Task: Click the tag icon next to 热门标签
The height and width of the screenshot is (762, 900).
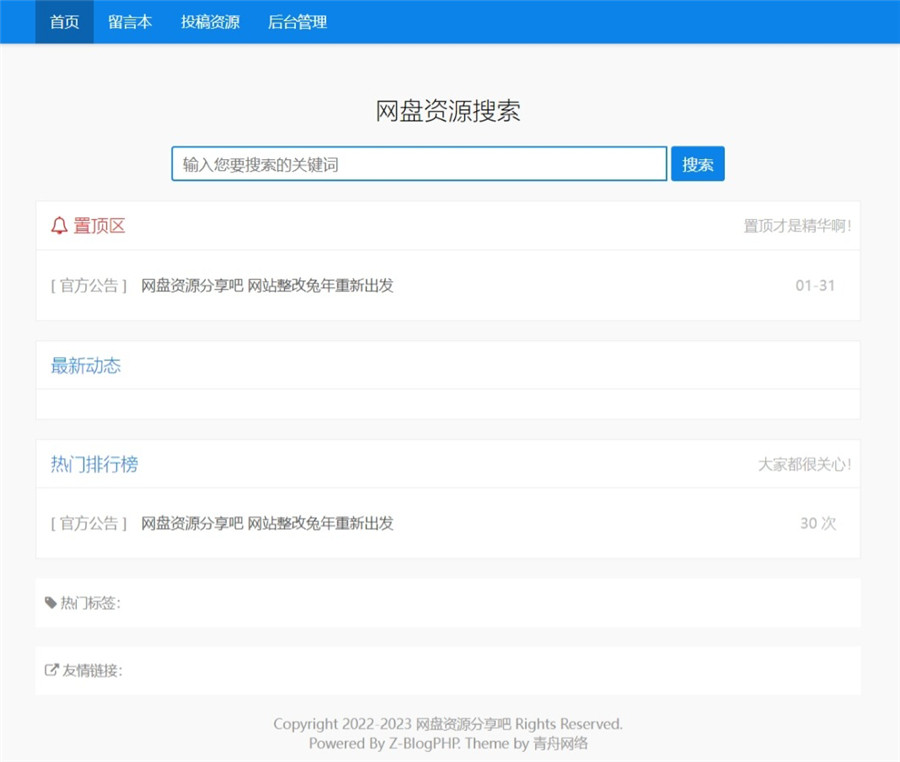Action: click(50, 603)
